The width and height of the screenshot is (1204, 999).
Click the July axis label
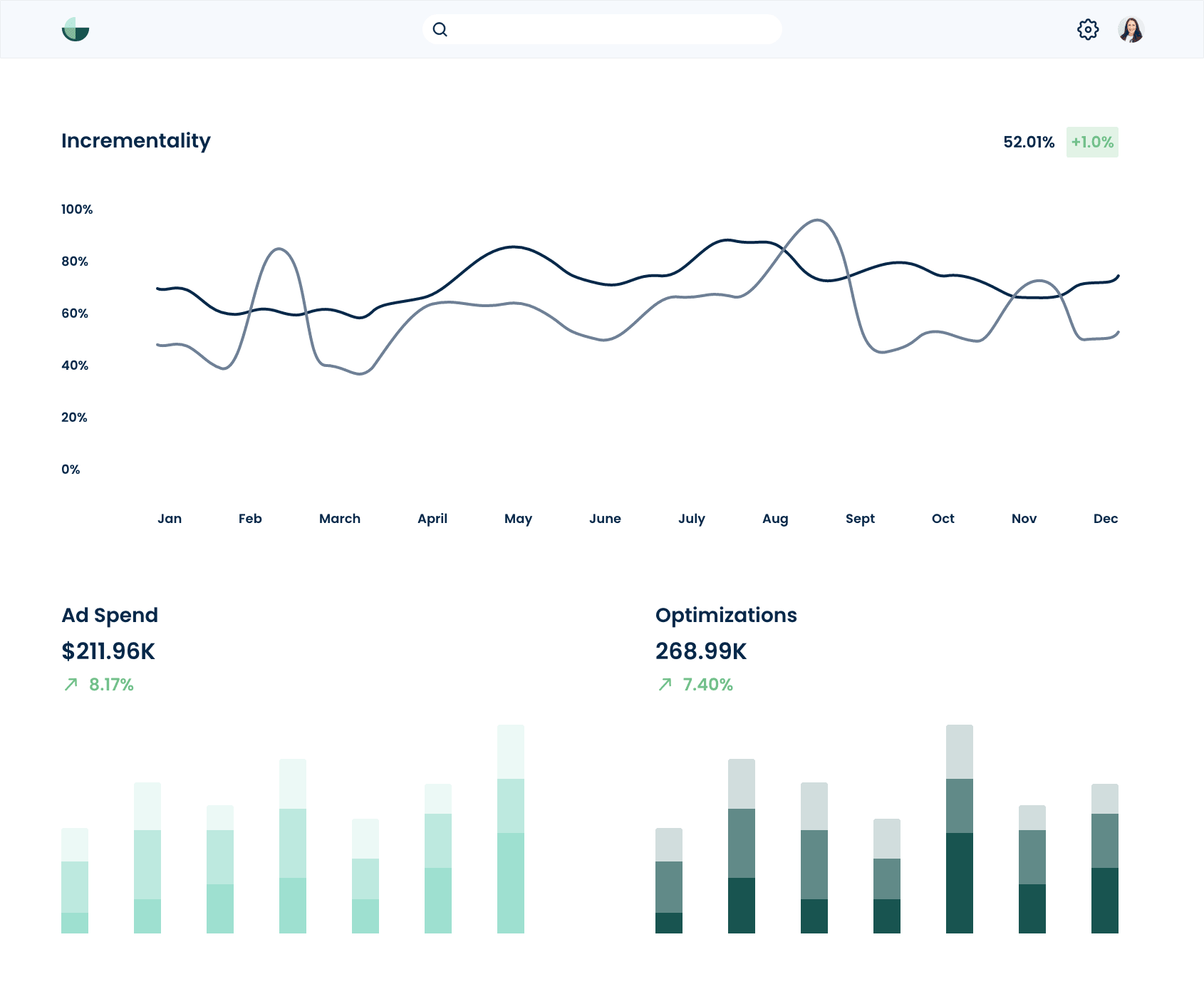pos(692,519)
